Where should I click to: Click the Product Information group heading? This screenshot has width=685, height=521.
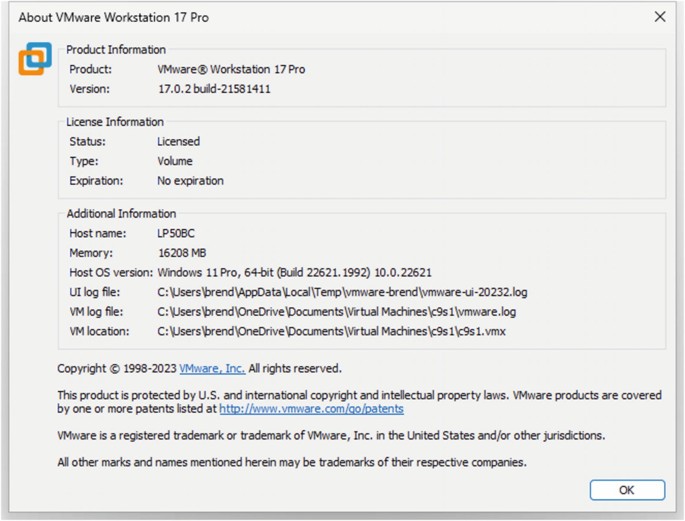tap(116, 49)
